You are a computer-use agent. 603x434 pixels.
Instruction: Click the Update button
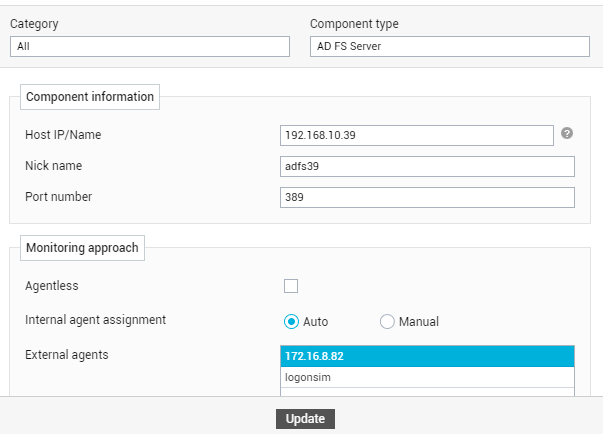point(305,419)
